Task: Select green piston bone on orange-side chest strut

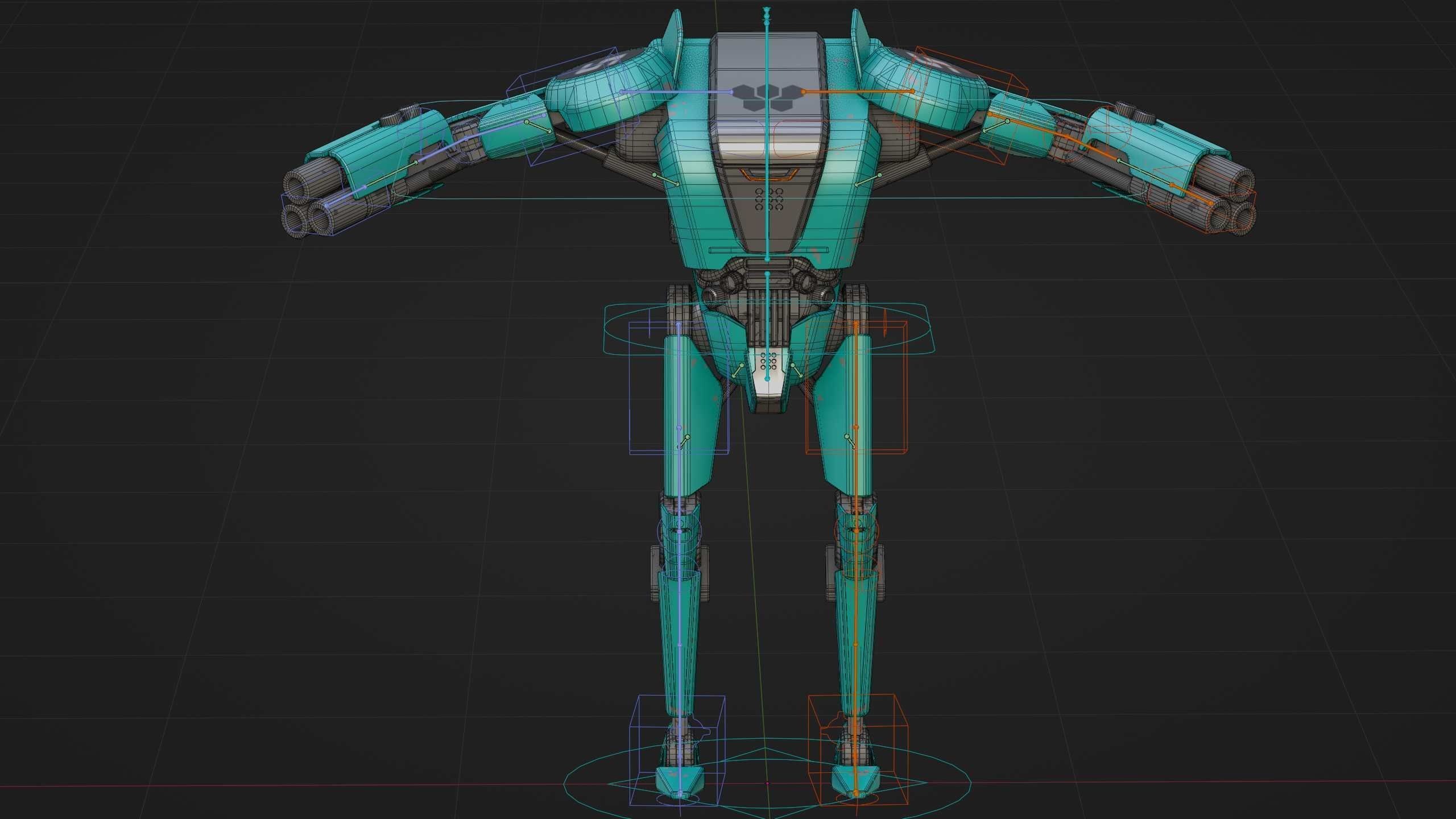Action: (x=868, y=179)
